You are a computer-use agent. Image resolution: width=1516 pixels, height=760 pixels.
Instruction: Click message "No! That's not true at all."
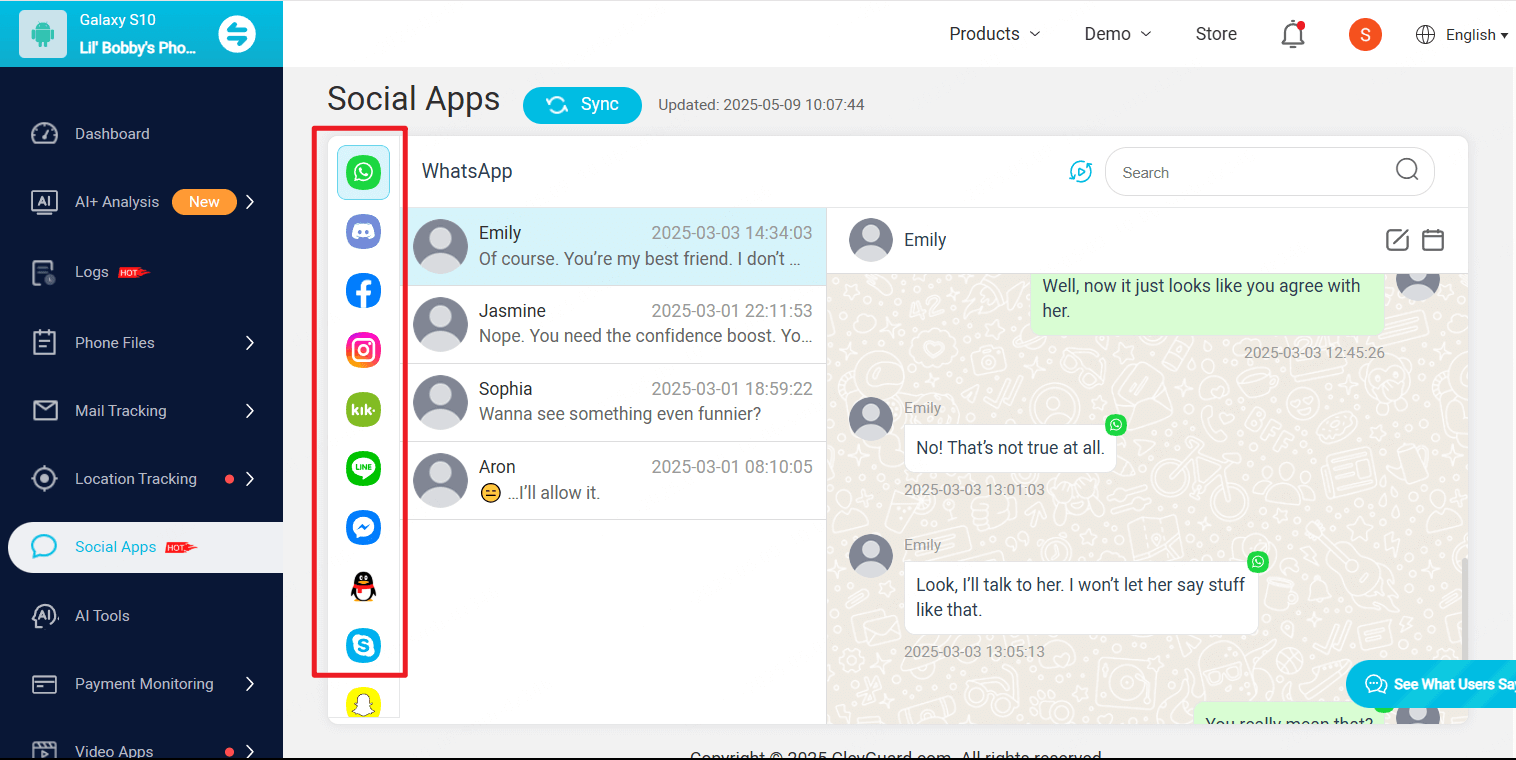point(1010,448)
